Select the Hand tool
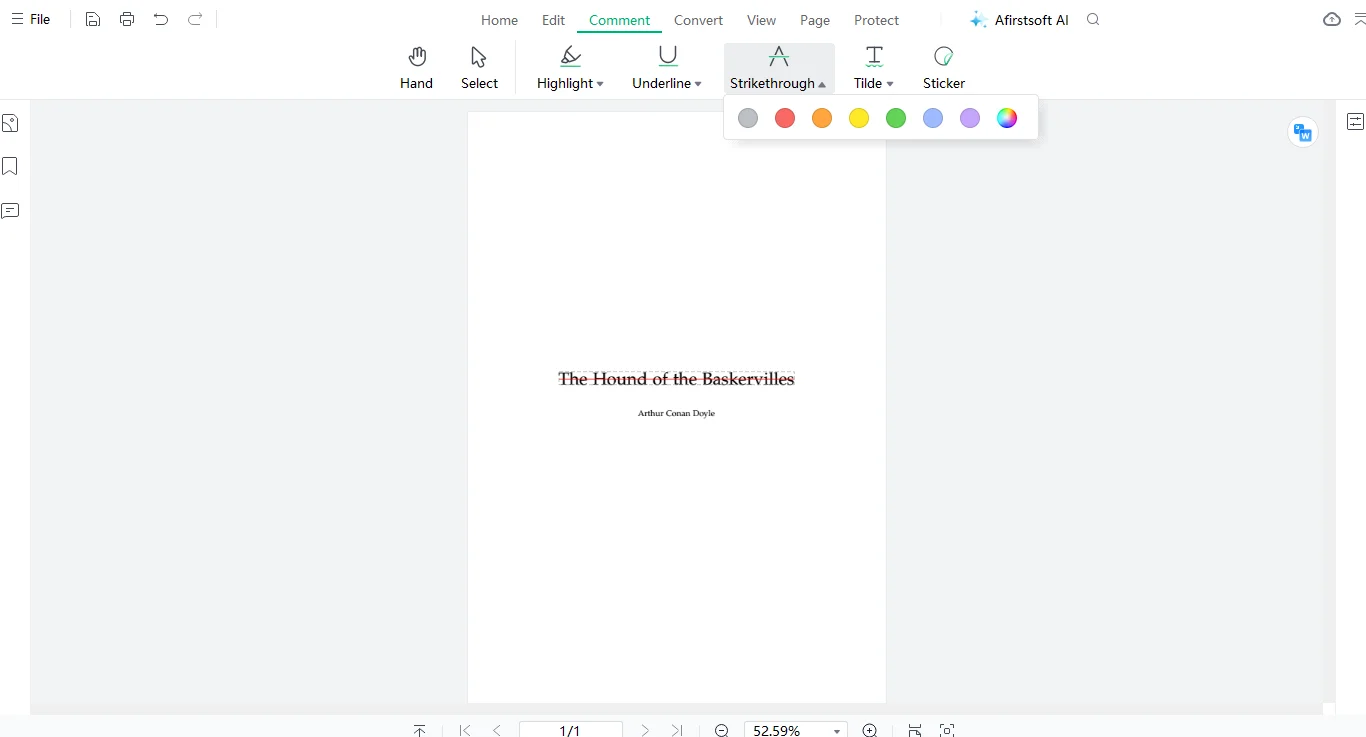Screen dimensions: 1366x737 (x=416, y=68)
